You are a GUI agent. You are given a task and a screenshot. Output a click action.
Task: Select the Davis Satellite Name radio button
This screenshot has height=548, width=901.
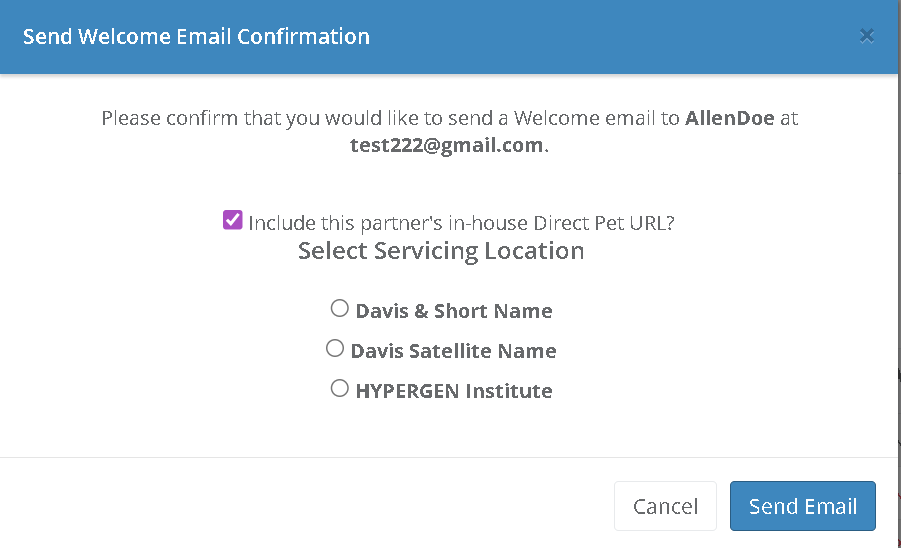(335, 349)
